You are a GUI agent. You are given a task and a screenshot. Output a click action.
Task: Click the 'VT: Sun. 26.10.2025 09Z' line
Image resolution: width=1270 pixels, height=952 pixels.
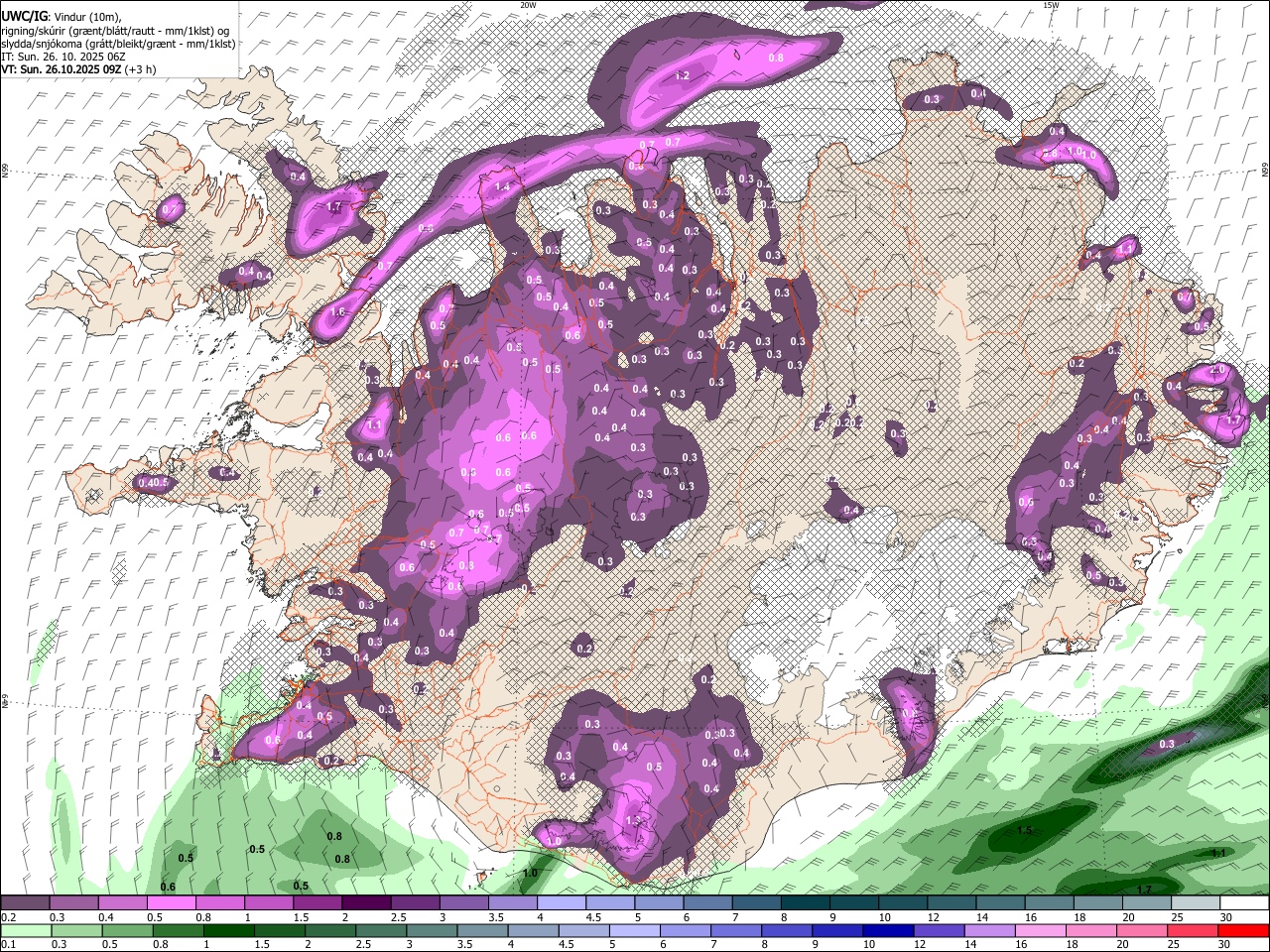[63, 69]
